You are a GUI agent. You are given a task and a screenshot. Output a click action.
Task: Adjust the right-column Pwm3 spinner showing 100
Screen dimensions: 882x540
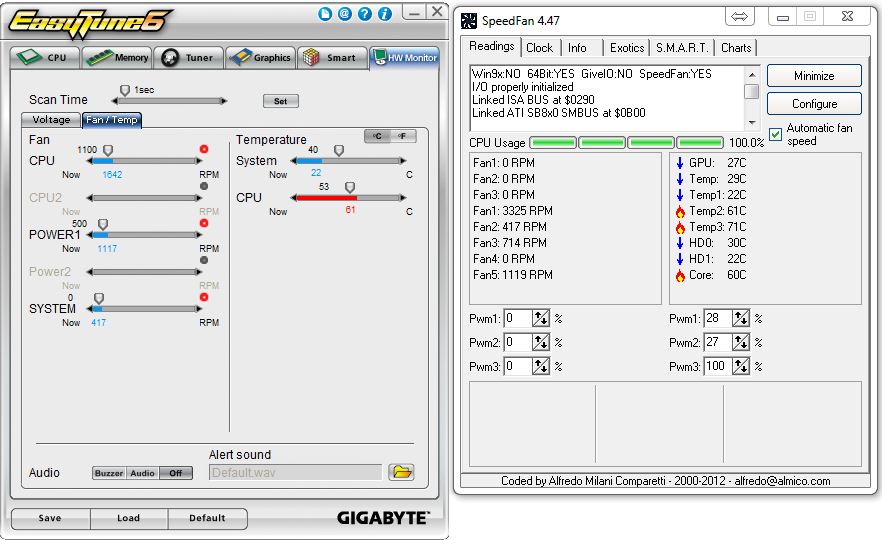click(x=740, y=366)
